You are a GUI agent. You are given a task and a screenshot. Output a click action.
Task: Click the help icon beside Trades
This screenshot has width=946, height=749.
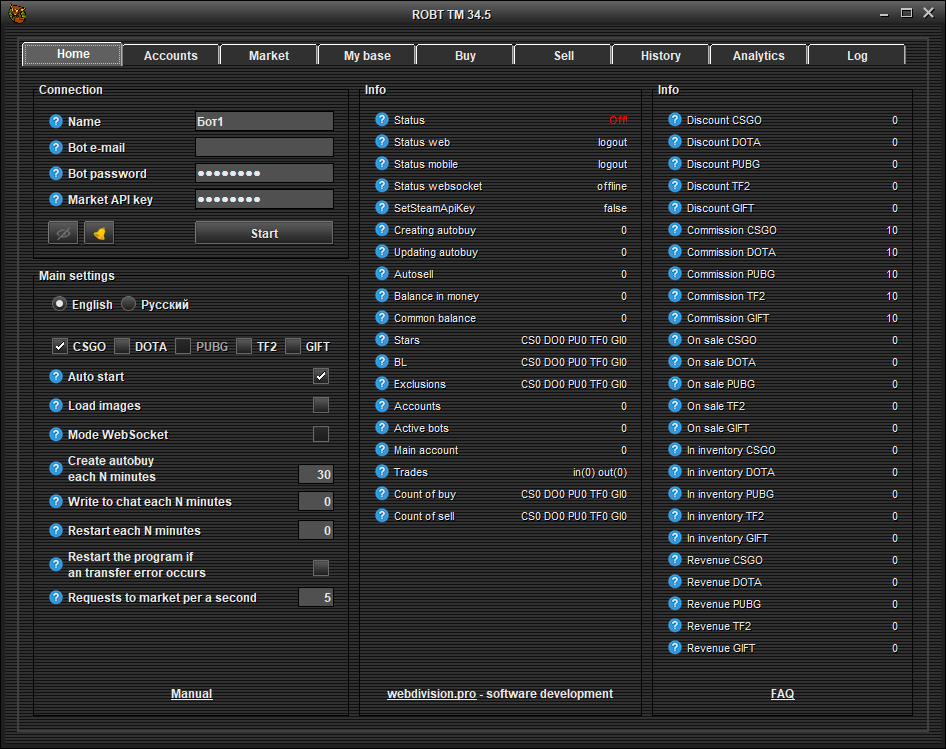tap(382, 472)
